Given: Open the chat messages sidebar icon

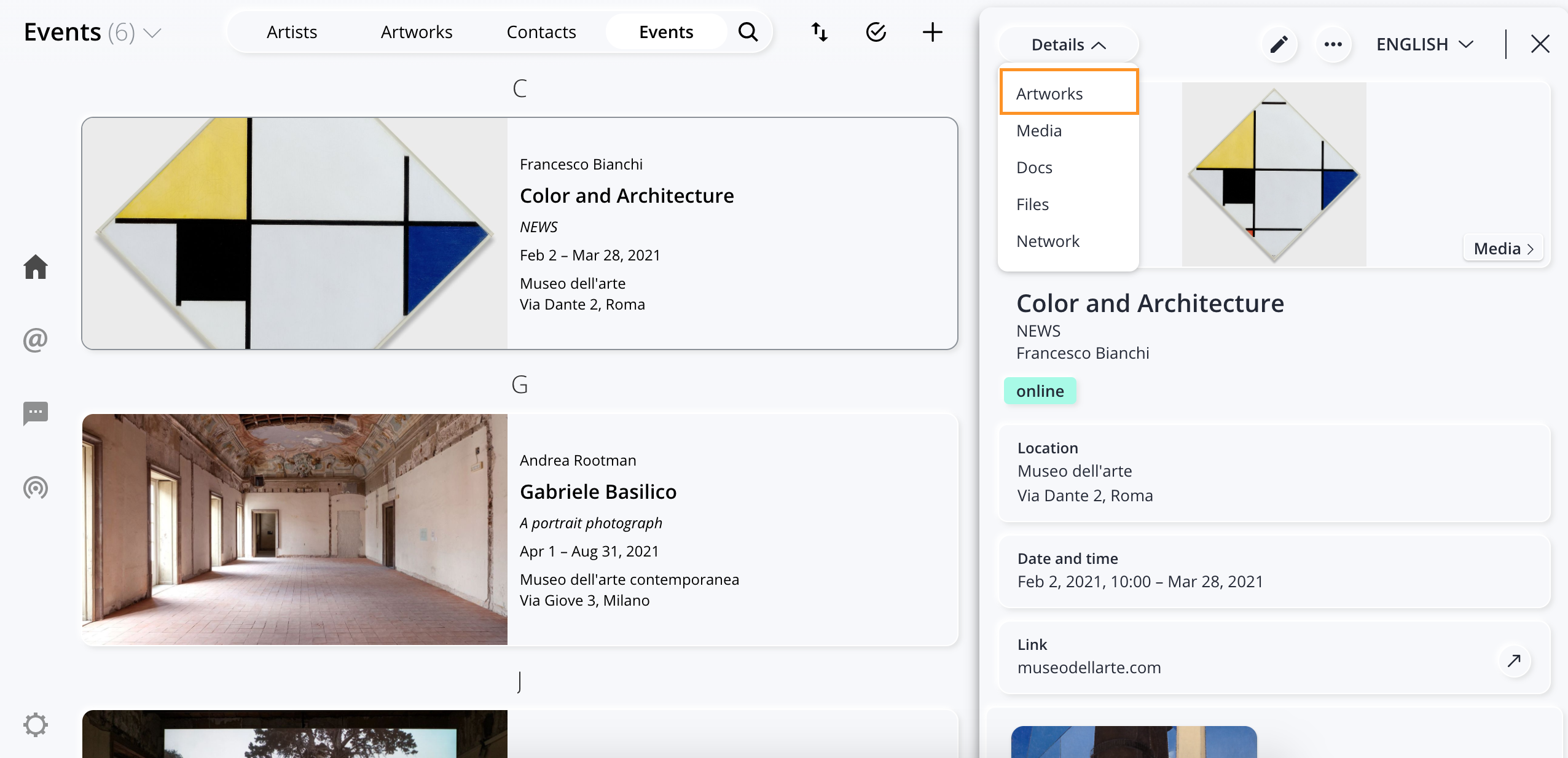Looking at the screenshot, I should click(36, 413).
